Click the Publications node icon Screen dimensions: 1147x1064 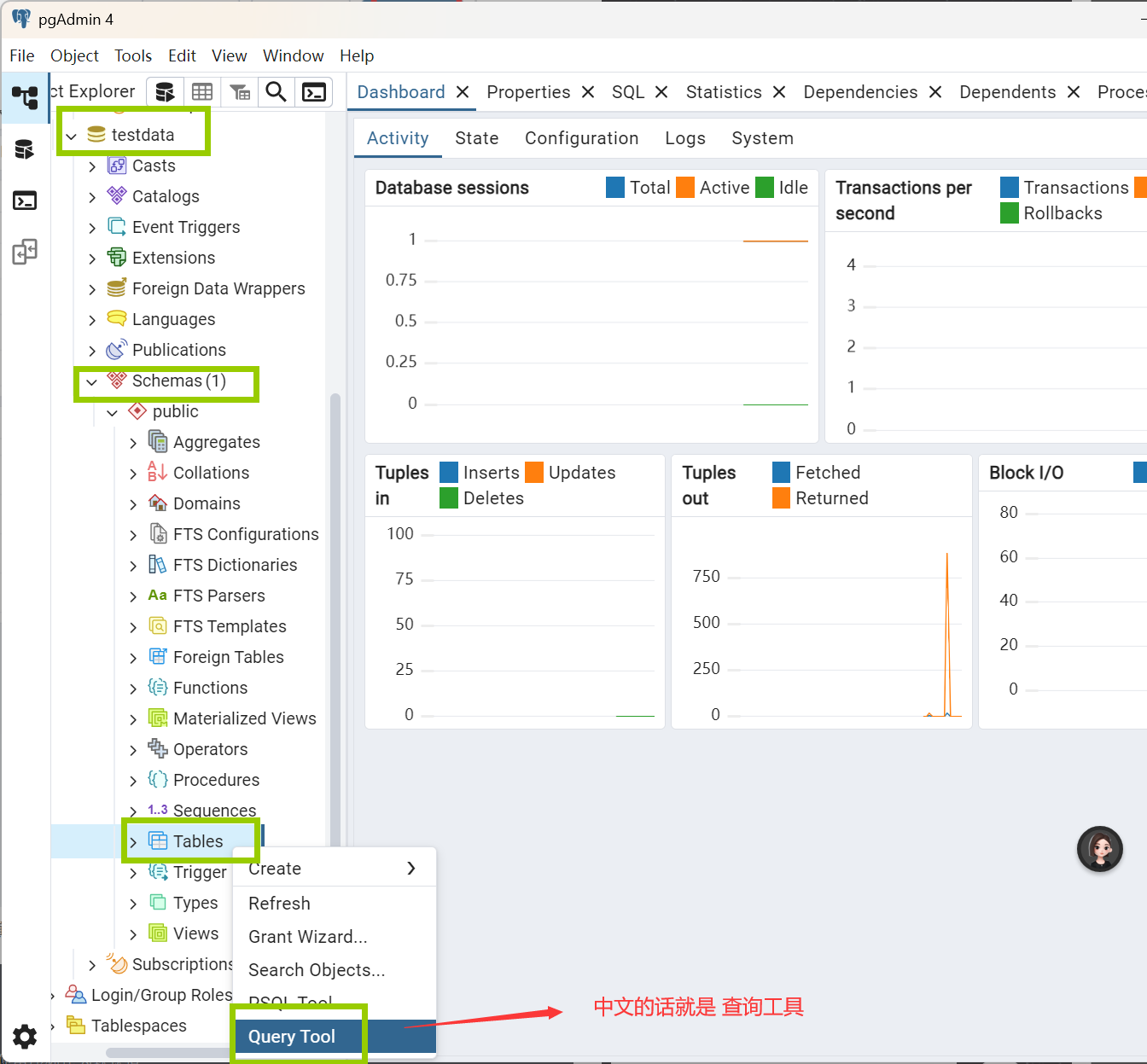coord(117,350)
